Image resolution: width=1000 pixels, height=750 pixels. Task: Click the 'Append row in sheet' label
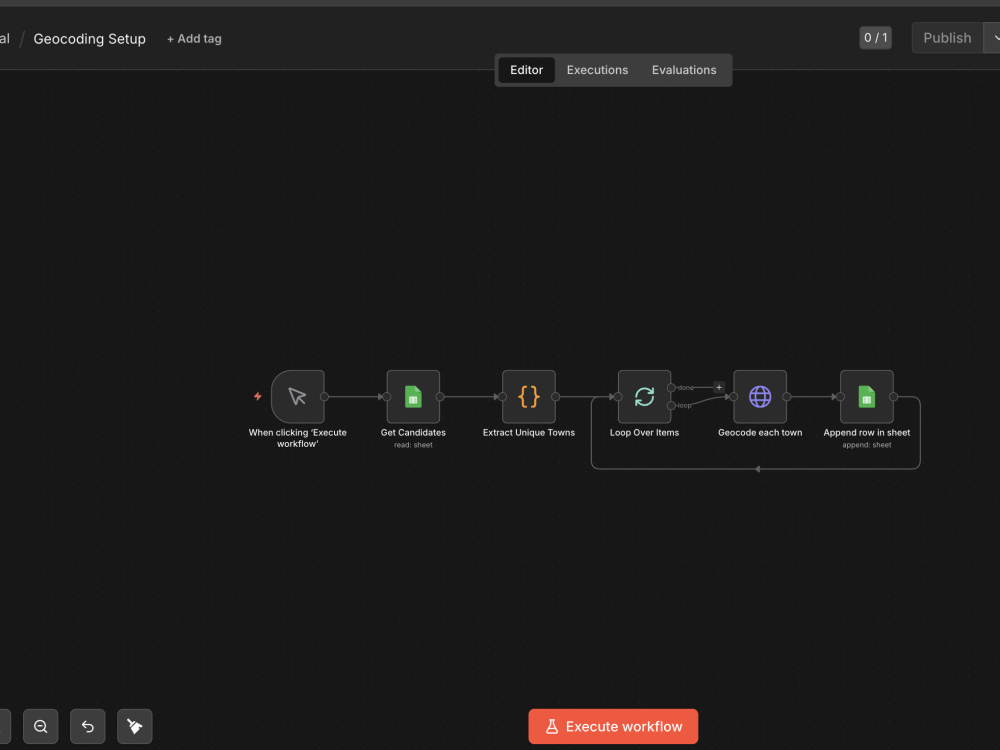pos(867,432)
